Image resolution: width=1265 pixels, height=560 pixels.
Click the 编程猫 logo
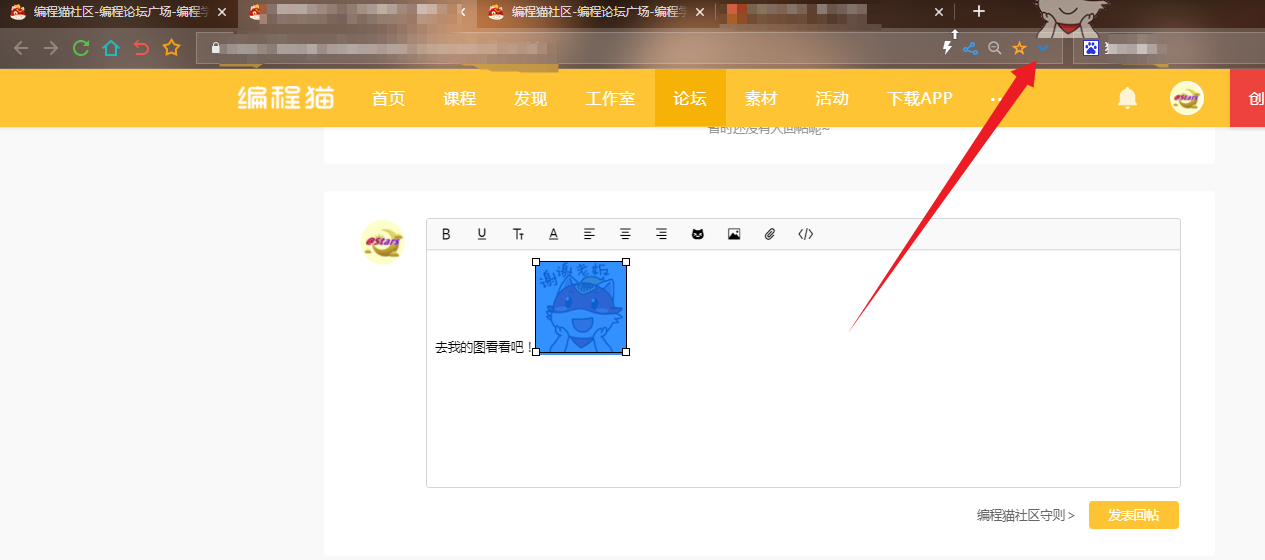click(x=286, y=98)
